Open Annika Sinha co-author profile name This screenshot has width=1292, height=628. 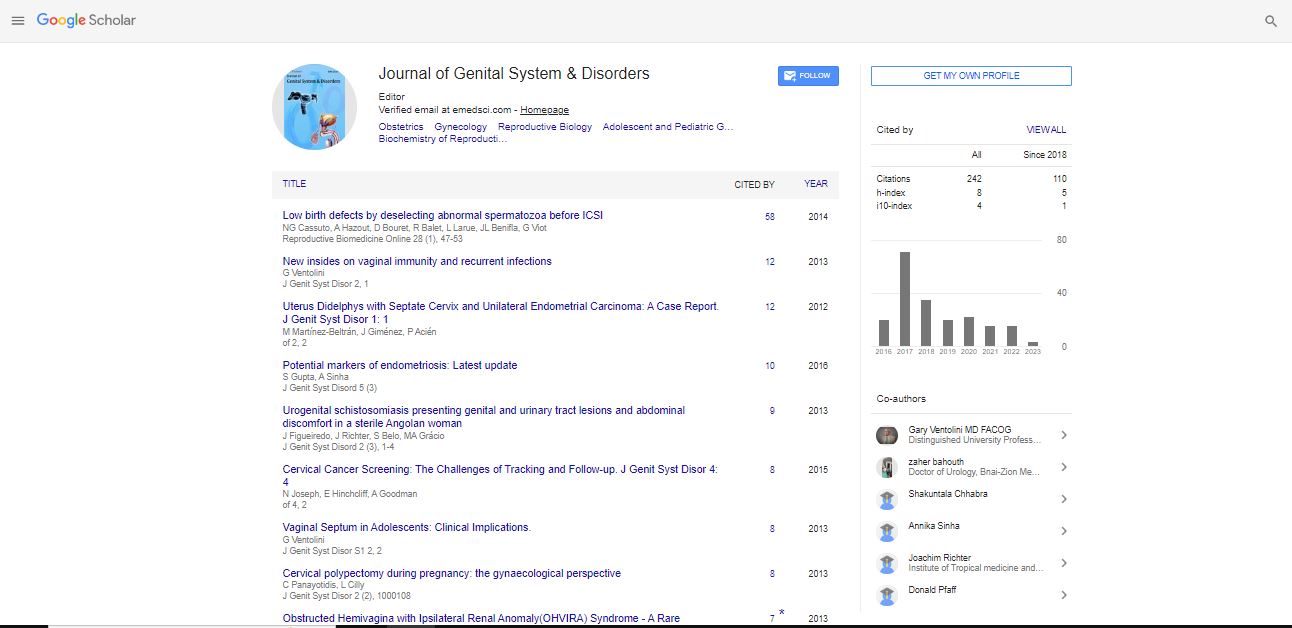point(934,526)
